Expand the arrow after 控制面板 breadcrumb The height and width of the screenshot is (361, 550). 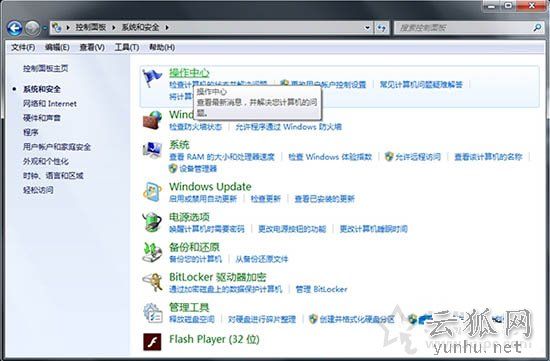tap(114, 27)
